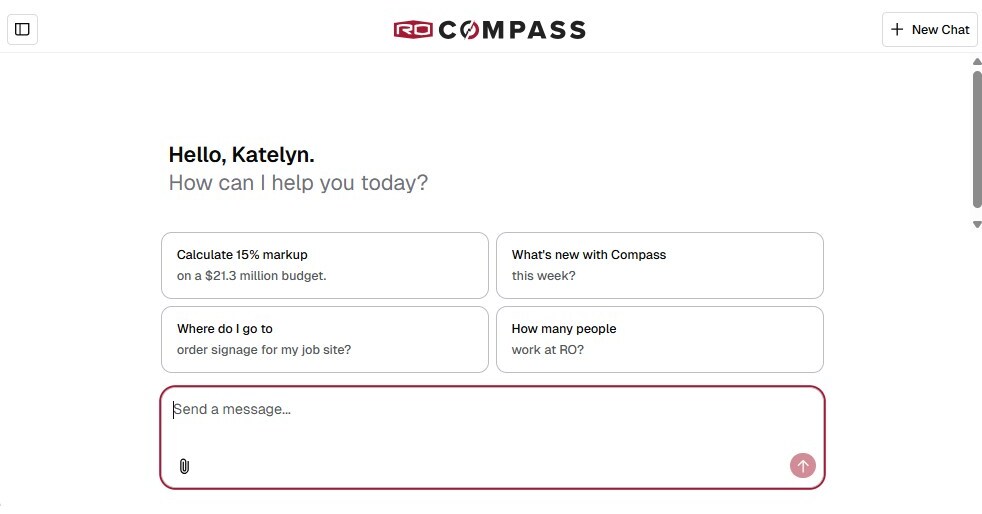The image size is (982, 514).
Task: Click the scrollbar track below the thumb
Action: 977,213
